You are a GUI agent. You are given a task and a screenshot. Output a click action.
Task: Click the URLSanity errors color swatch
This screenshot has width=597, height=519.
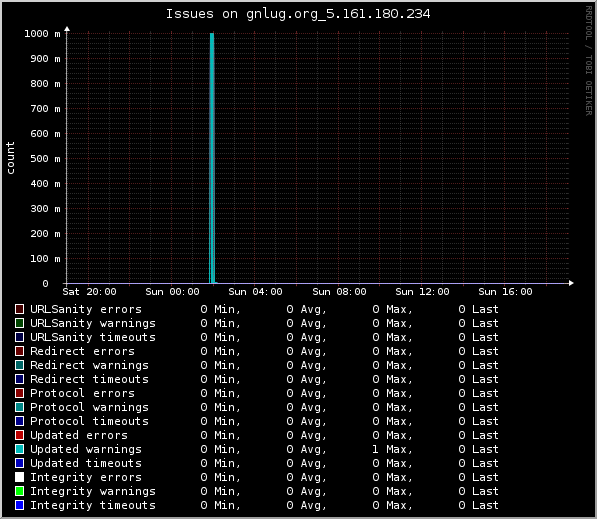(19, 309)
